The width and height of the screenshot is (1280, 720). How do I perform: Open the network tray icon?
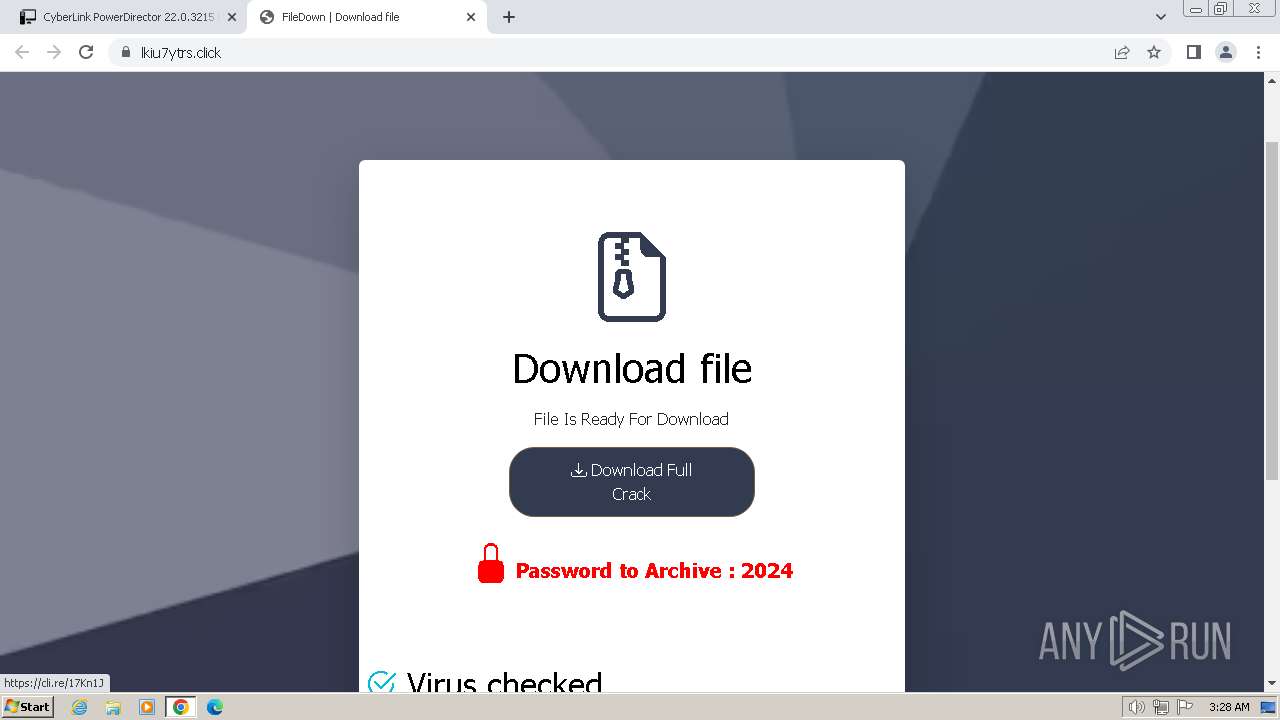(x=1161, y=707)
